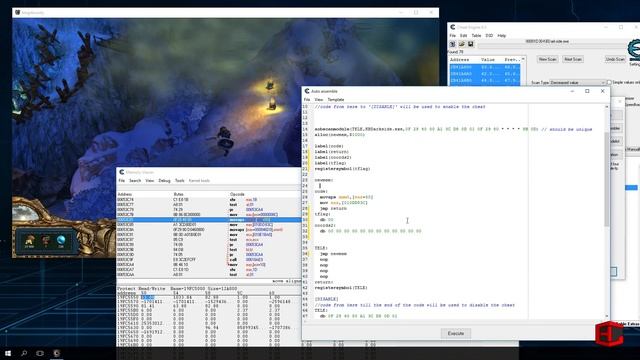This screenshot has height=360, width=640.
Task: Open Template menu in Auto assemble window
Action: [x=336, y=100]
